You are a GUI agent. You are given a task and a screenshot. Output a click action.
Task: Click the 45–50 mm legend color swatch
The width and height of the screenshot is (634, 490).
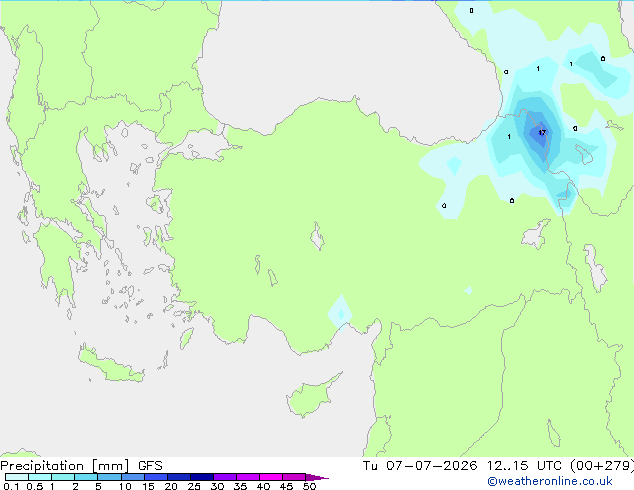(294, 477)
